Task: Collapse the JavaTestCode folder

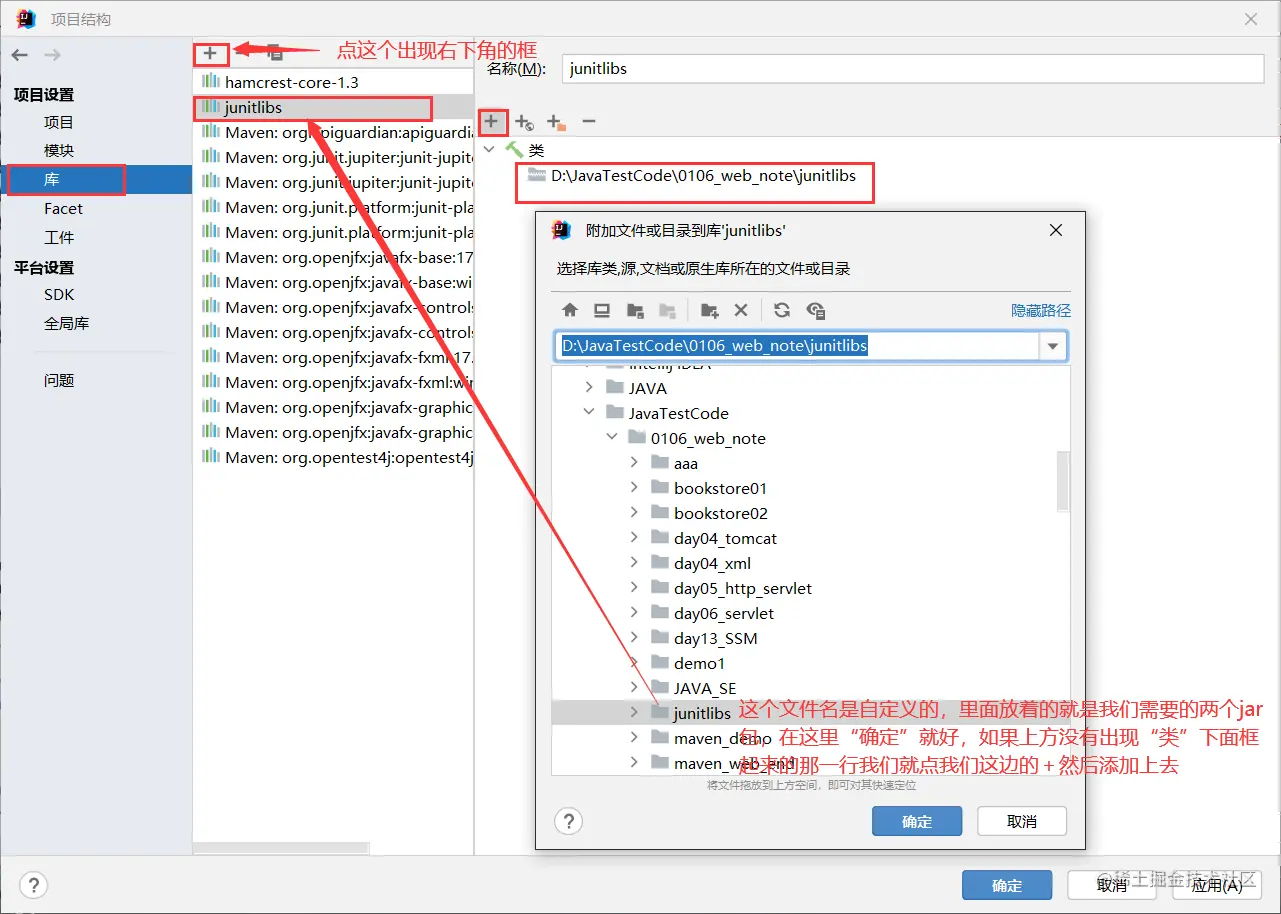Action: coord(590,412)
